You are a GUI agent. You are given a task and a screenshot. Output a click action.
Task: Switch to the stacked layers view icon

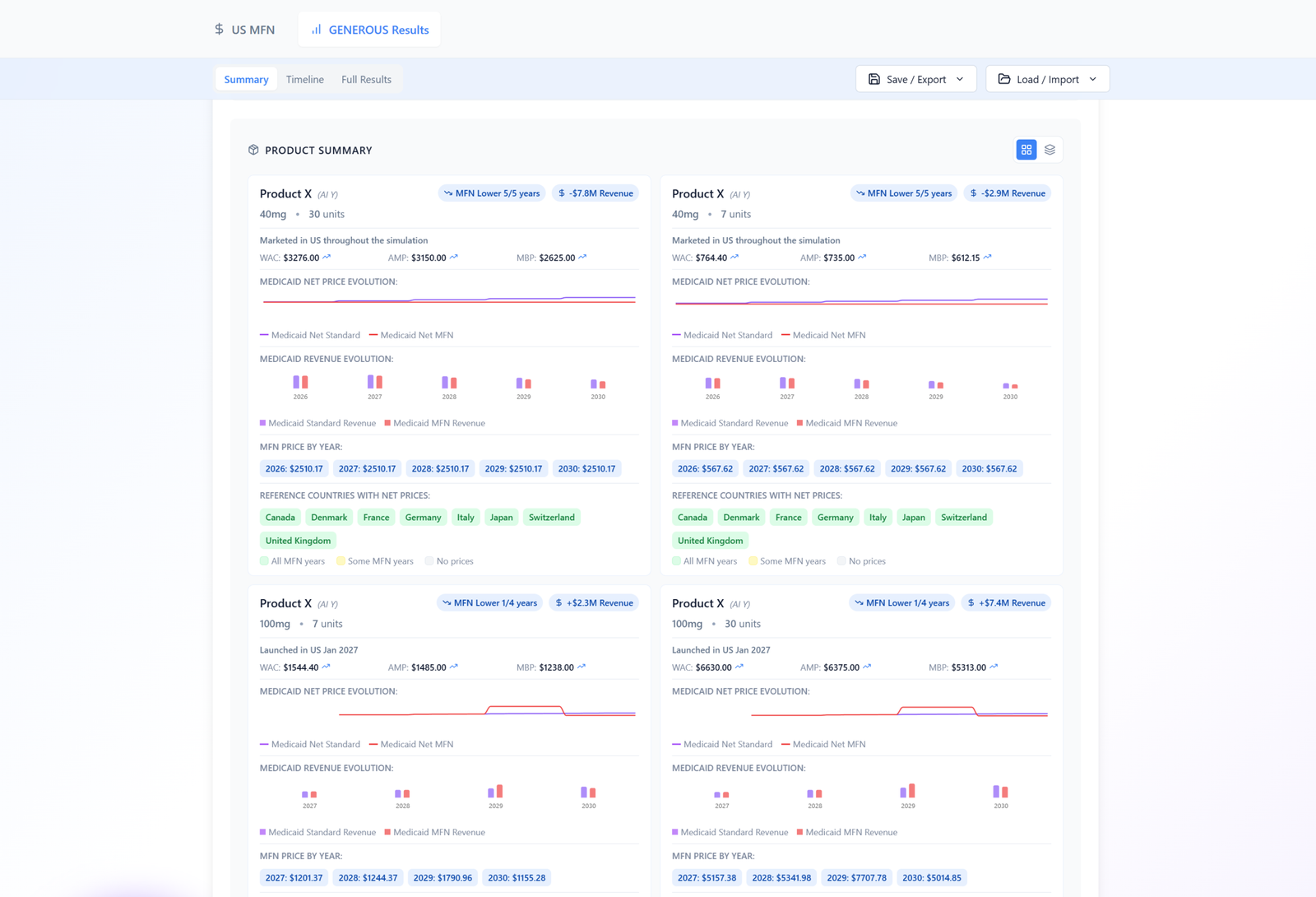[x=1050, y=149]
